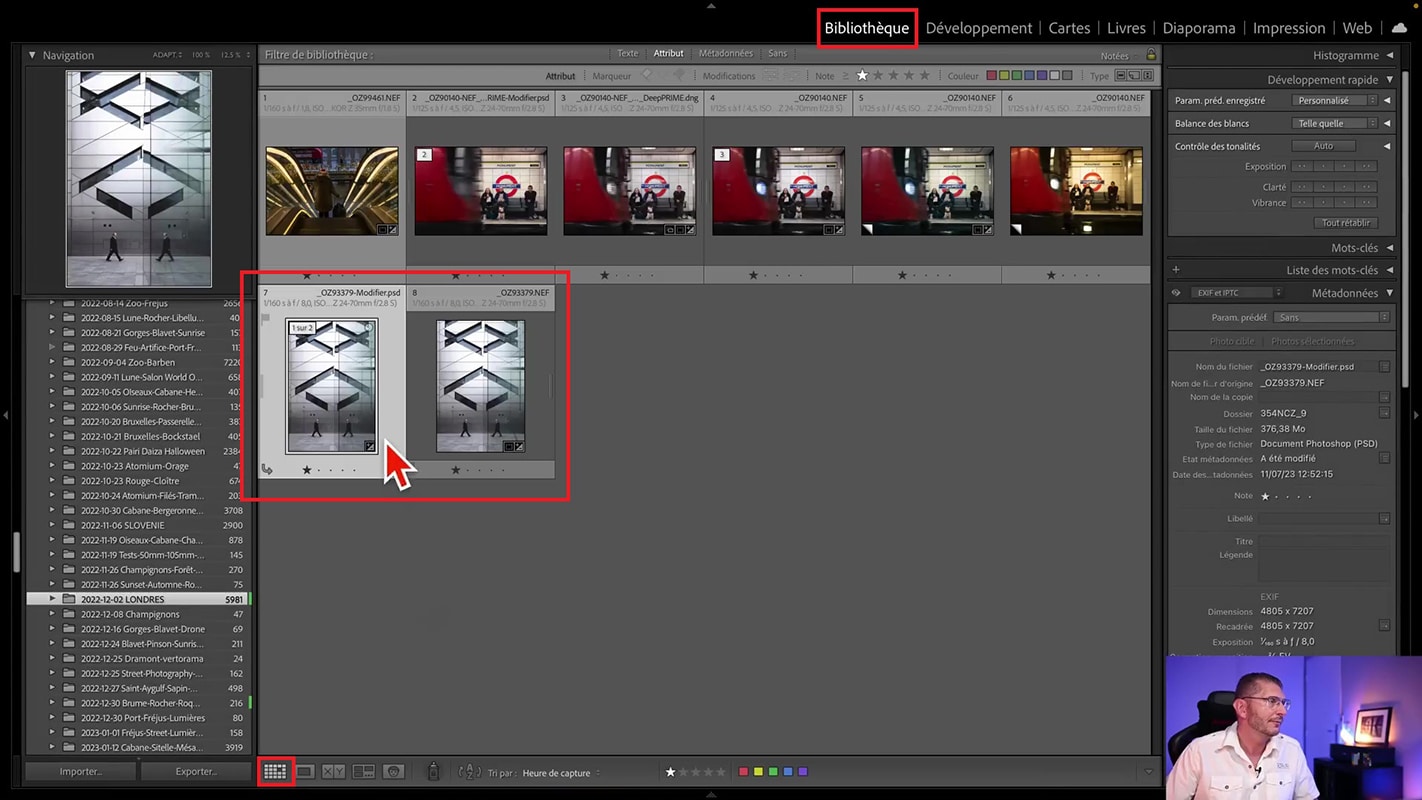This screenshot has width=1422, height=800.
Task: Select the _OZ93379.NEF thumbnail
Action: click(480, 386)
